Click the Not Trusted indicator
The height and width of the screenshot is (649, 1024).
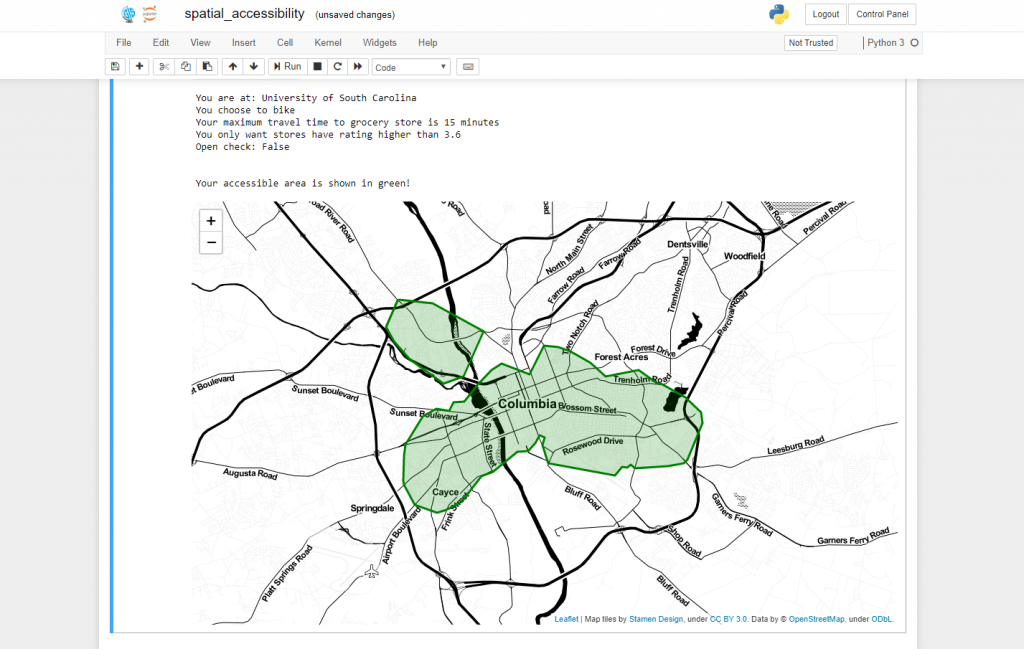(x=810, y=43)
